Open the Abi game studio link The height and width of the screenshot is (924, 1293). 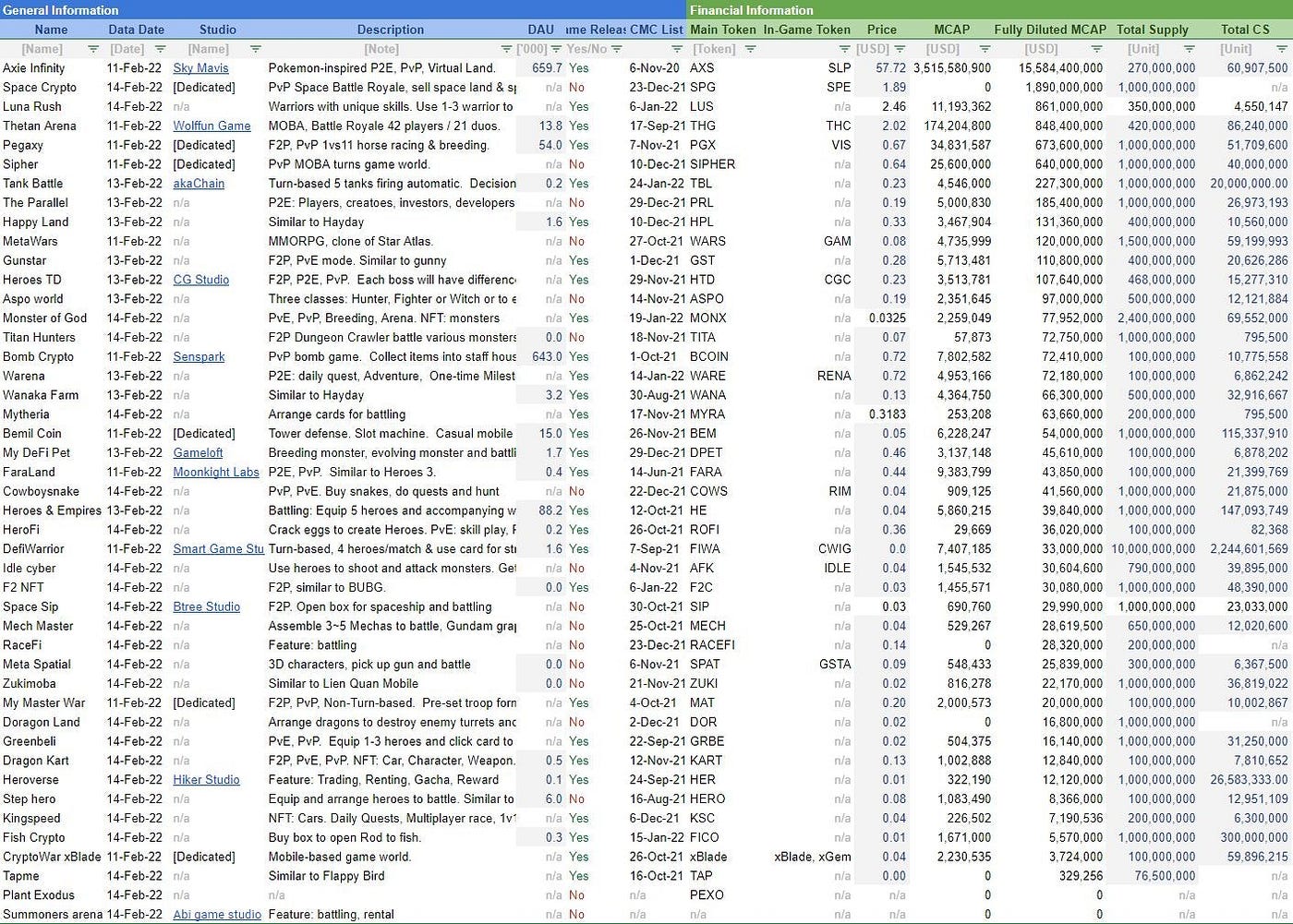(217, 914)
